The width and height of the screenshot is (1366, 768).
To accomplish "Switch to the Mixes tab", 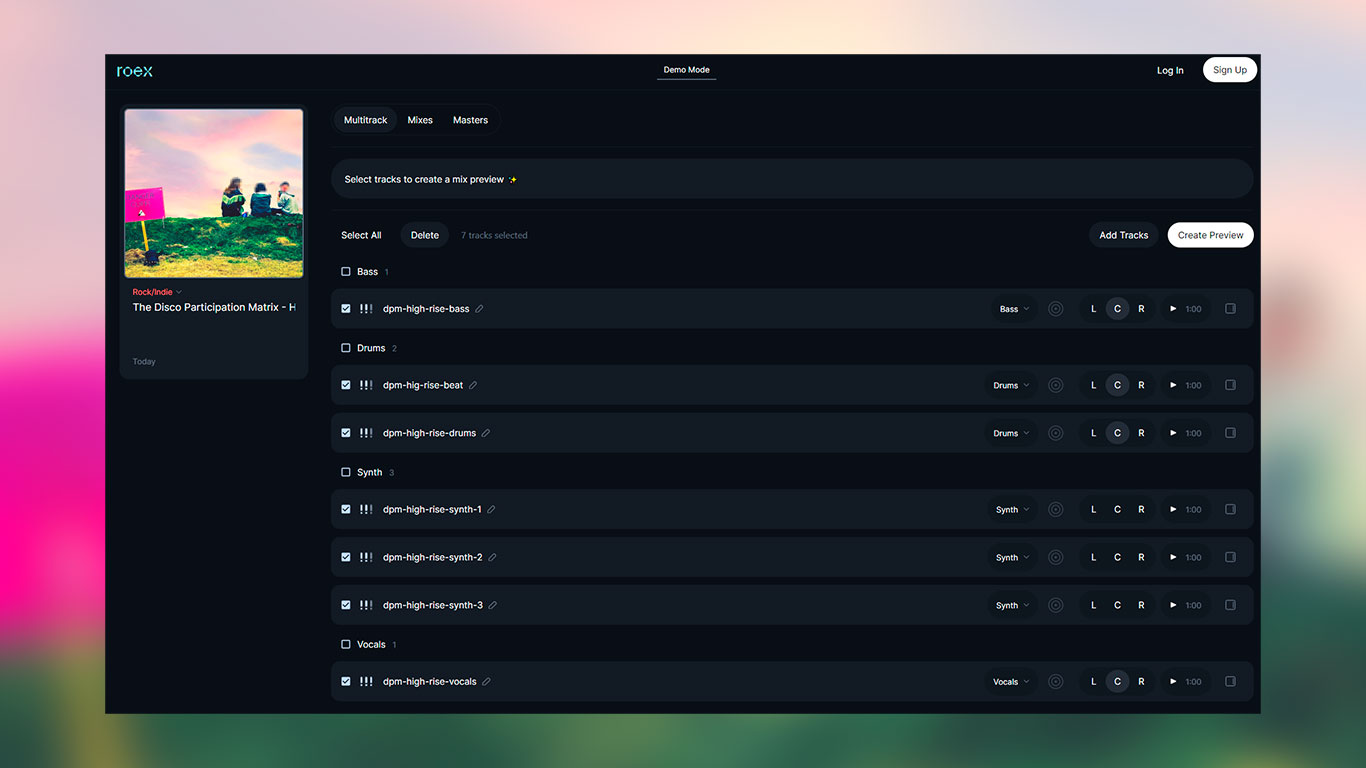I will pos(420,120).
